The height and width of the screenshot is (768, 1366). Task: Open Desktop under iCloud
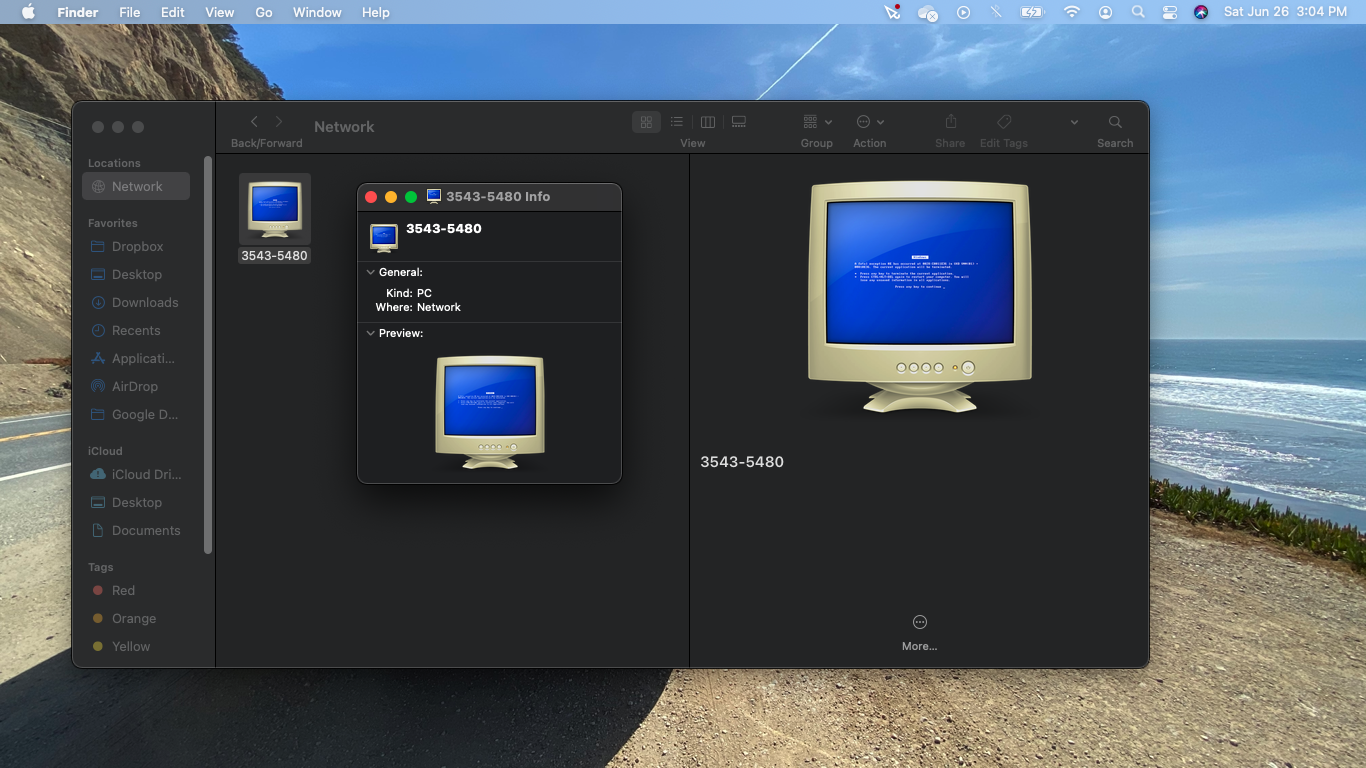click(x=136, y=502)
